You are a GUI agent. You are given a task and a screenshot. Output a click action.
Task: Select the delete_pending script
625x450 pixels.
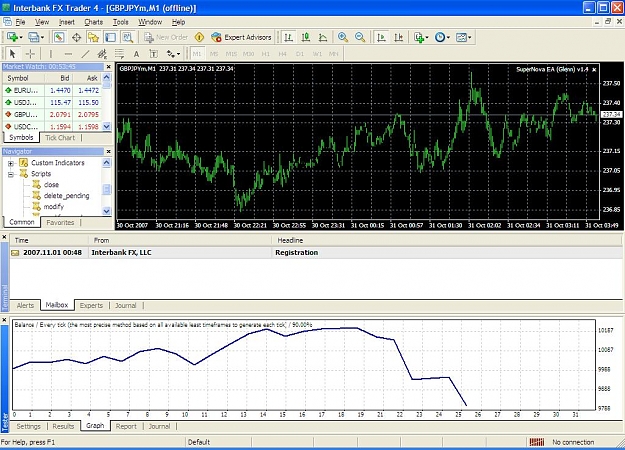click(x=67, y=196)
